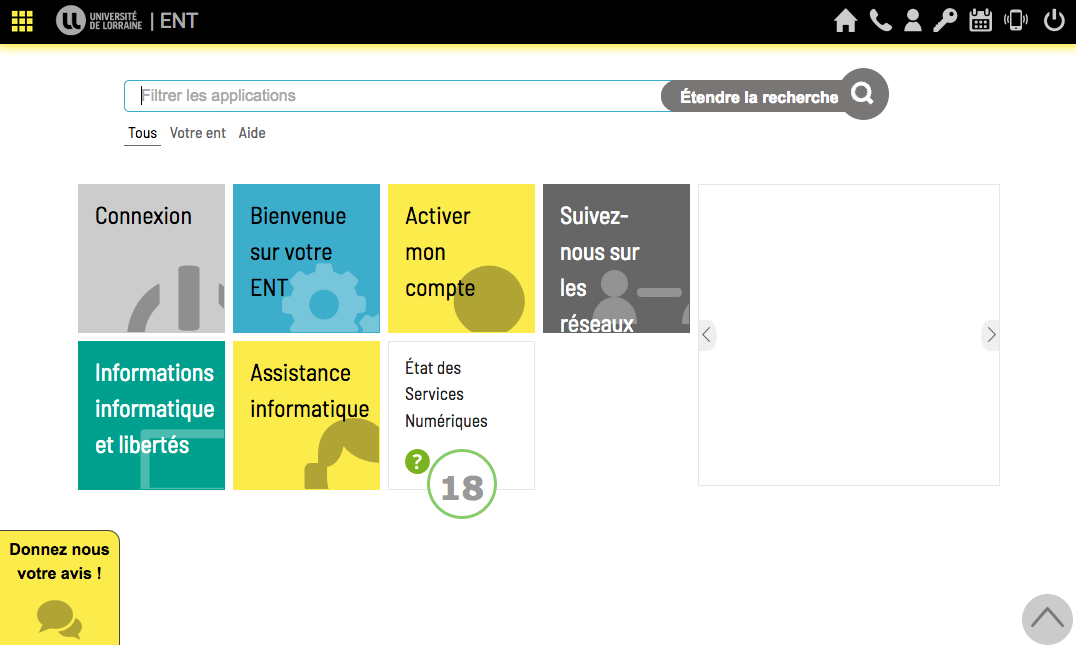Show next carousel slide
The width and height of the screenshot is (1076, 645).
[x=991, y=335]
